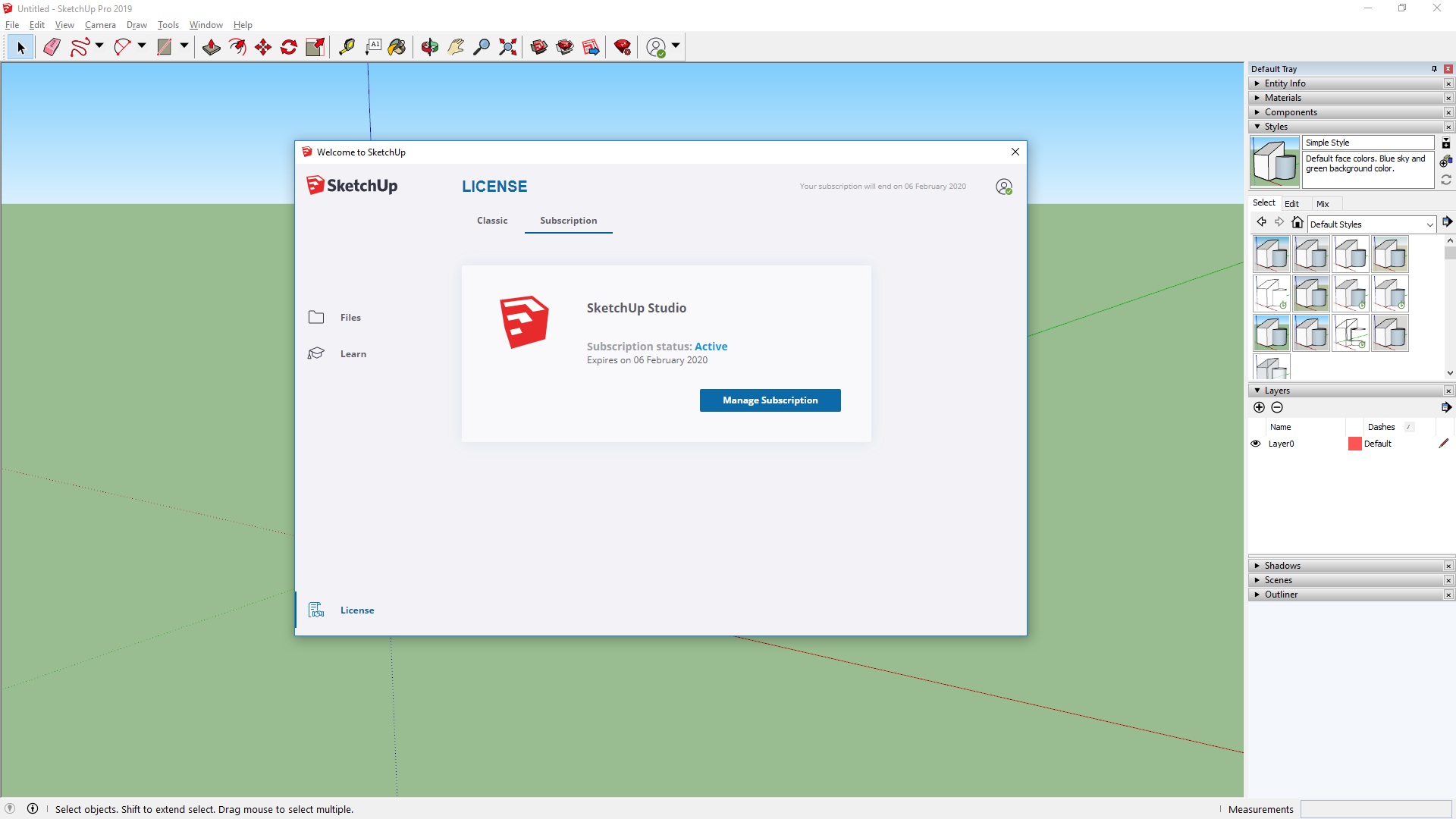Viewport: 1456px width, 819px height.
Task: Select the Pan hand tool
Action: tap(456, 47)
